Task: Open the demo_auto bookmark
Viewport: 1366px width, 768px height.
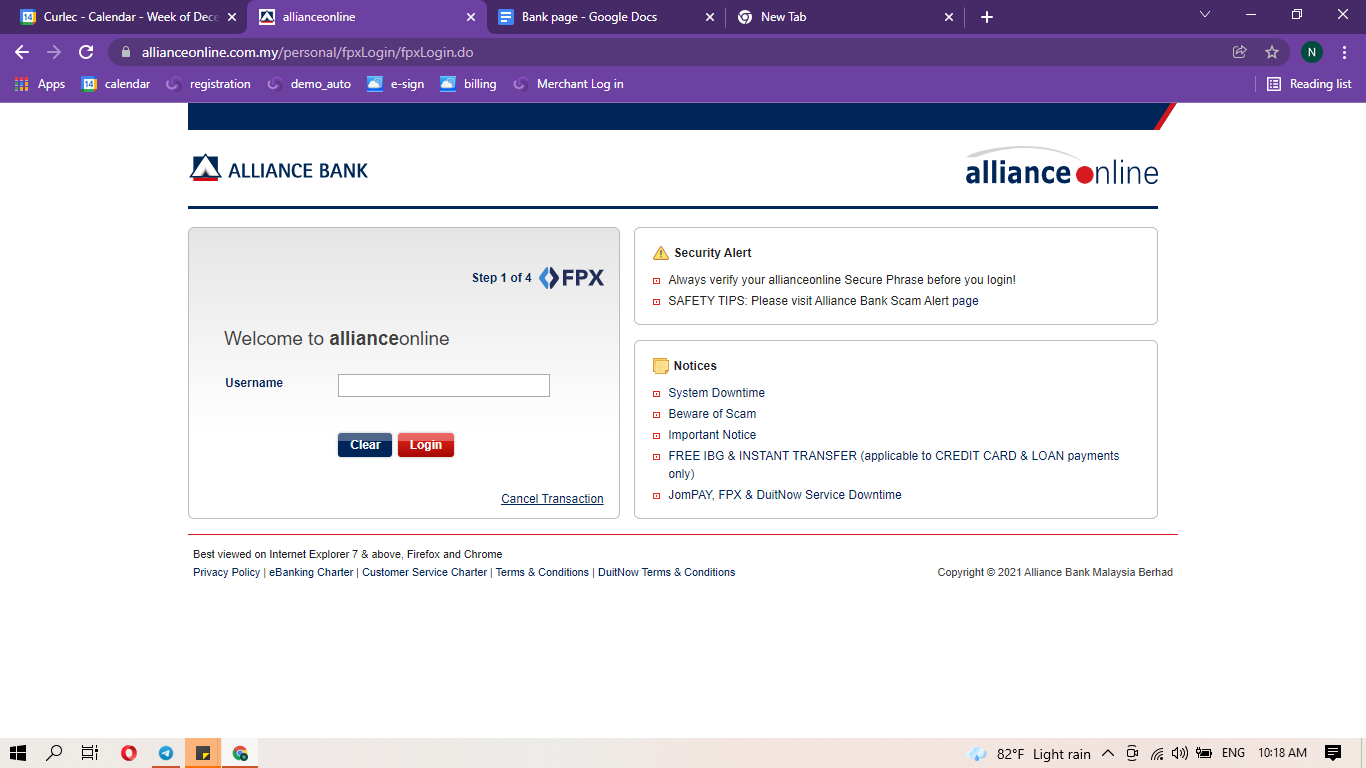Action: pos(310,84)
